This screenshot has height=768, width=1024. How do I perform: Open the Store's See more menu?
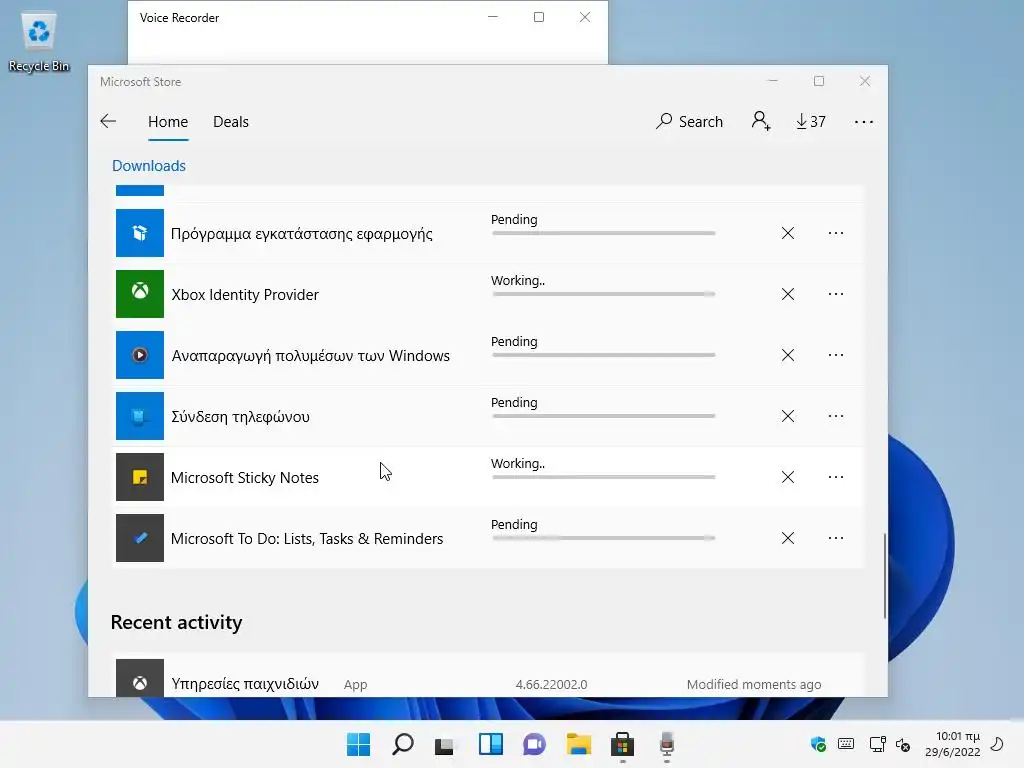[x=863, y=121]
